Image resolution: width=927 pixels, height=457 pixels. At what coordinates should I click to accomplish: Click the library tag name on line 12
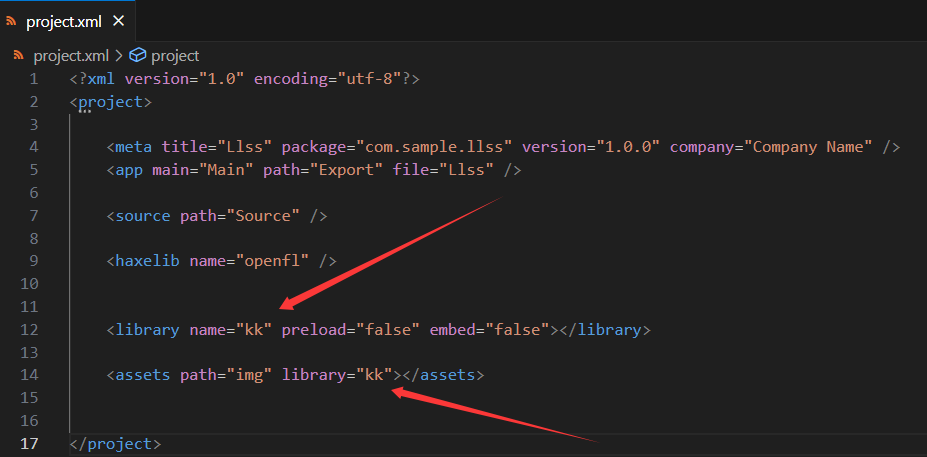click(x=147, y=329)
